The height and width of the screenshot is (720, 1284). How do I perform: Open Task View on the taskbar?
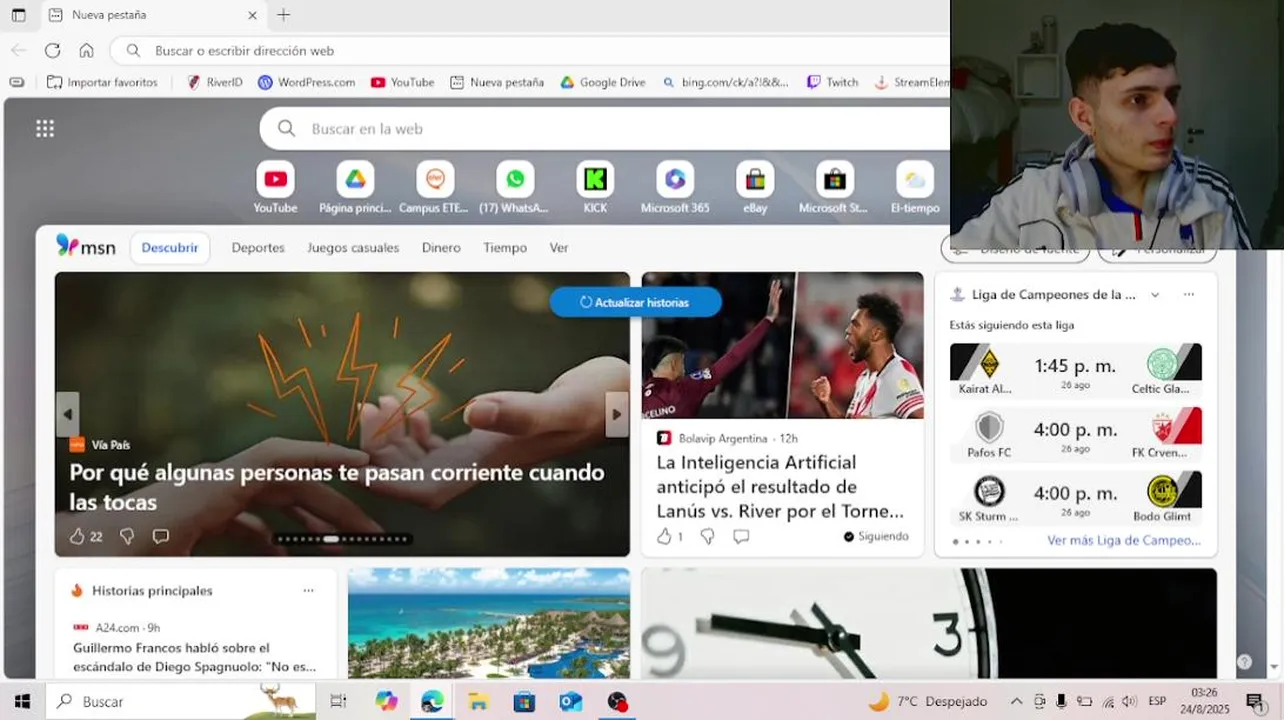[x=338, y=701]
